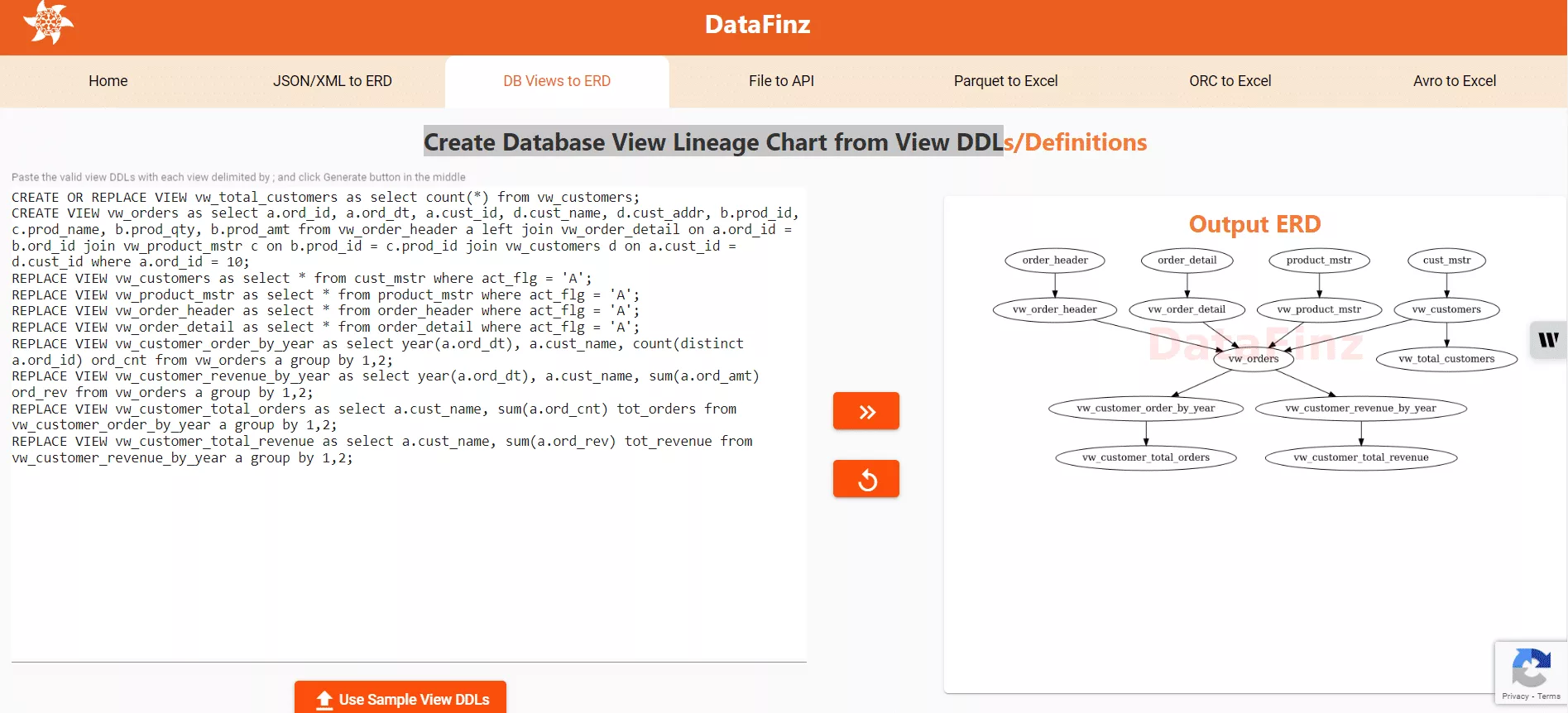Screen dimensions: 1568x713
Task: Open Parquet to Excel tab
Action: coord(1005,81)
